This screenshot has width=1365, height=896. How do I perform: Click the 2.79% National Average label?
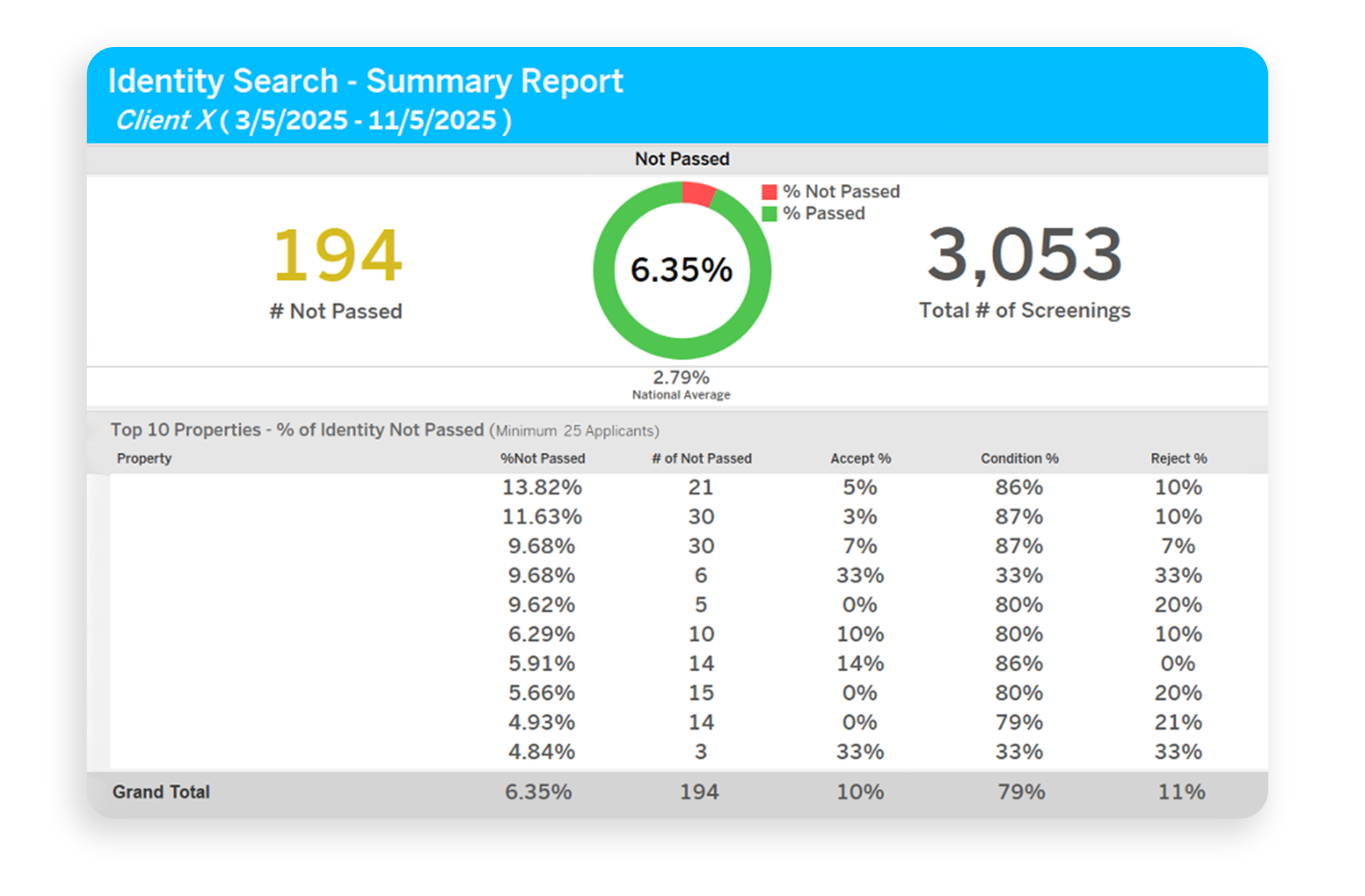[x=680, y=384]
